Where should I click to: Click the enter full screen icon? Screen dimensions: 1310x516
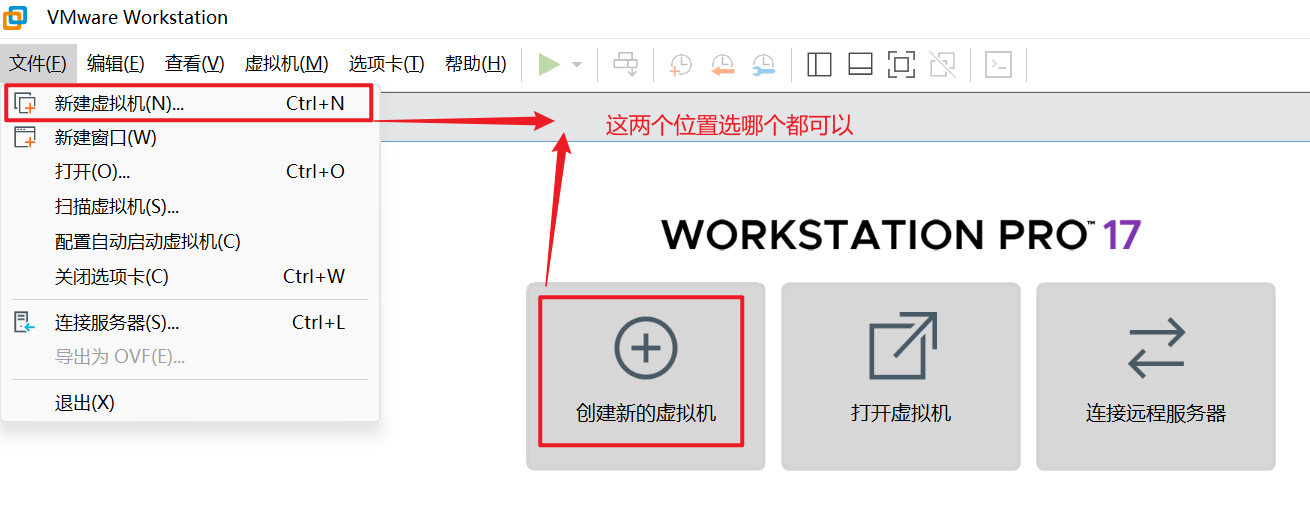pos(901,64)
